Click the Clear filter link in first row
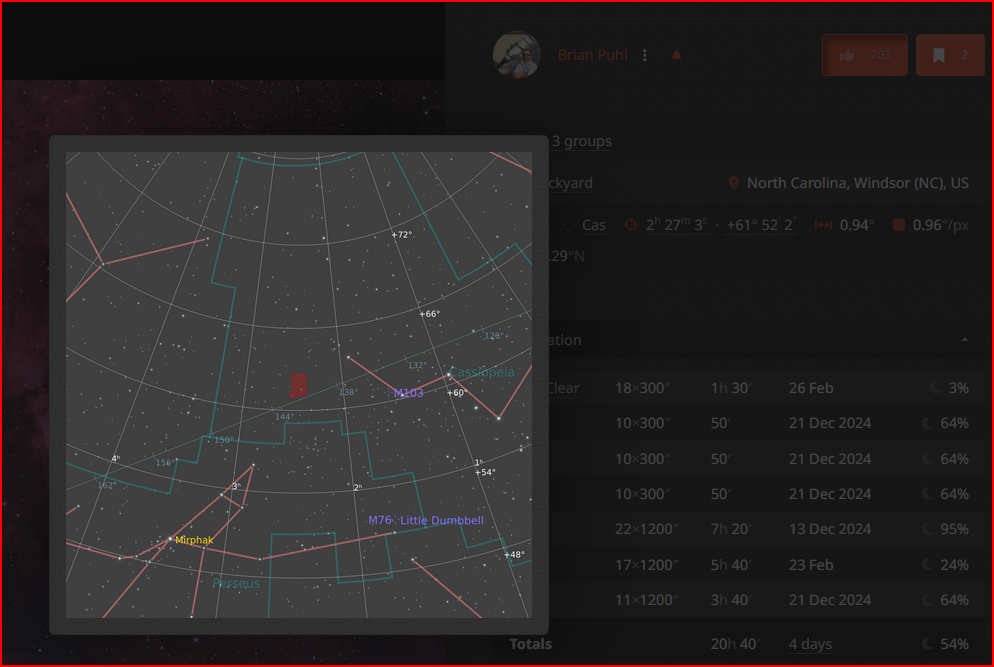This screenshot has width=994, height=667. pyautogui.click(x=564, y=388)
